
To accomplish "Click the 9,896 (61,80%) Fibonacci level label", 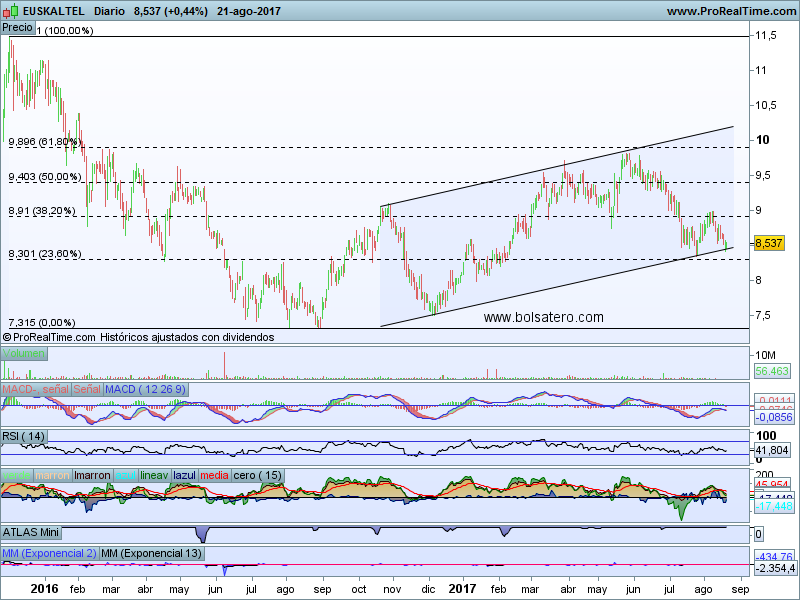I will tap(43, 142).
